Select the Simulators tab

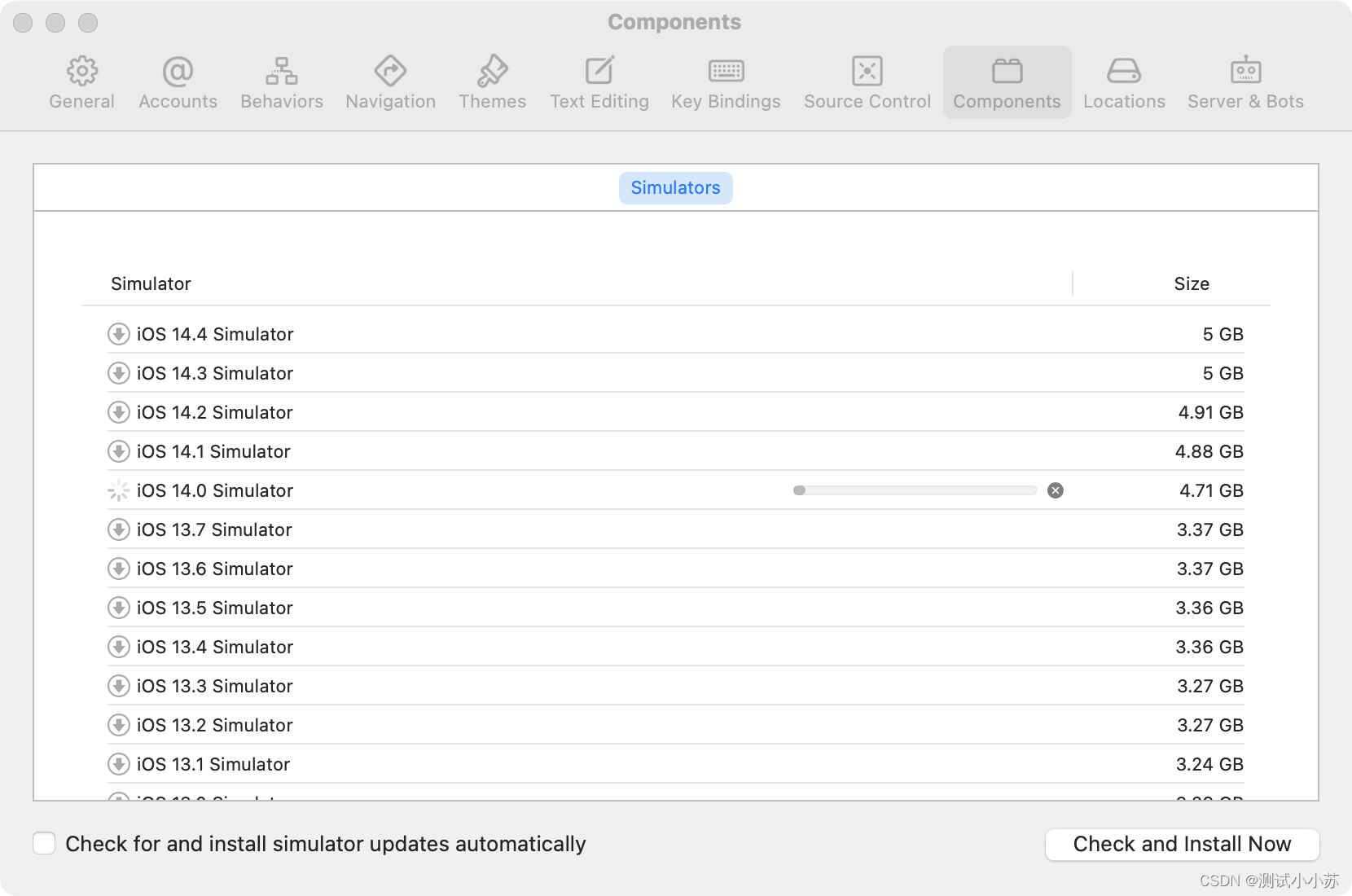[x=675, y=188]
